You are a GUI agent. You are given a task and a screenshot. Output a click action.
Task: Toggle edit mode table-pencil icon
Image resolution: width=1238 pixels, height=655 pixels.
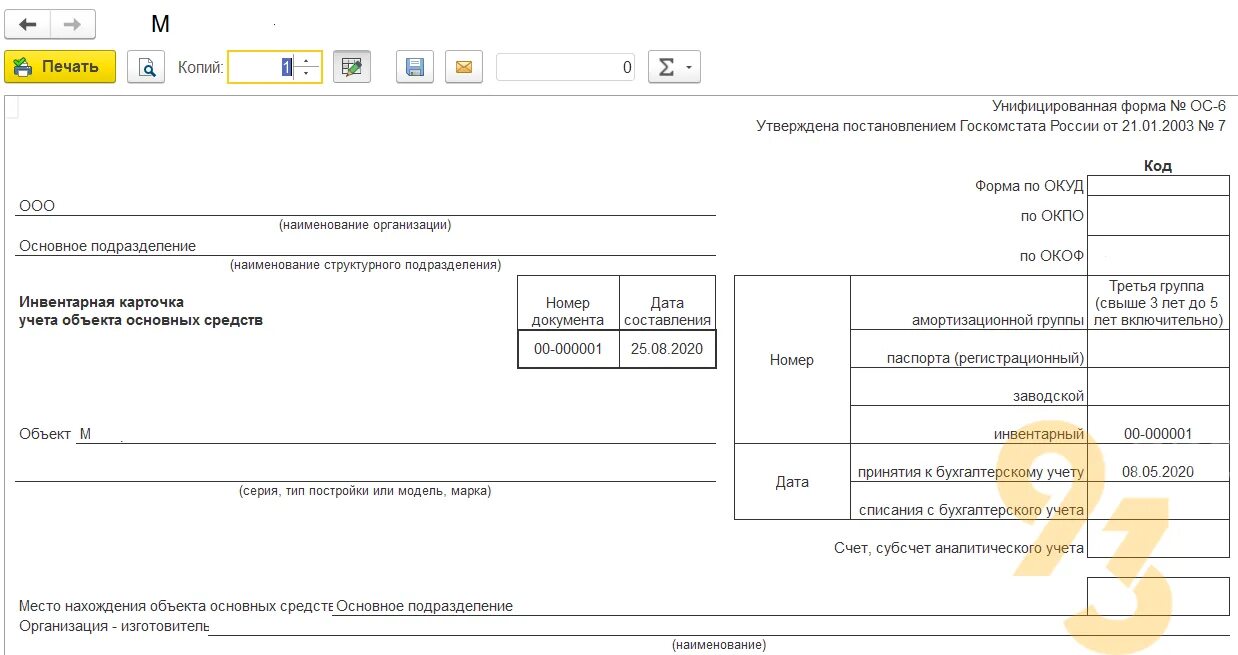[351, 67]
